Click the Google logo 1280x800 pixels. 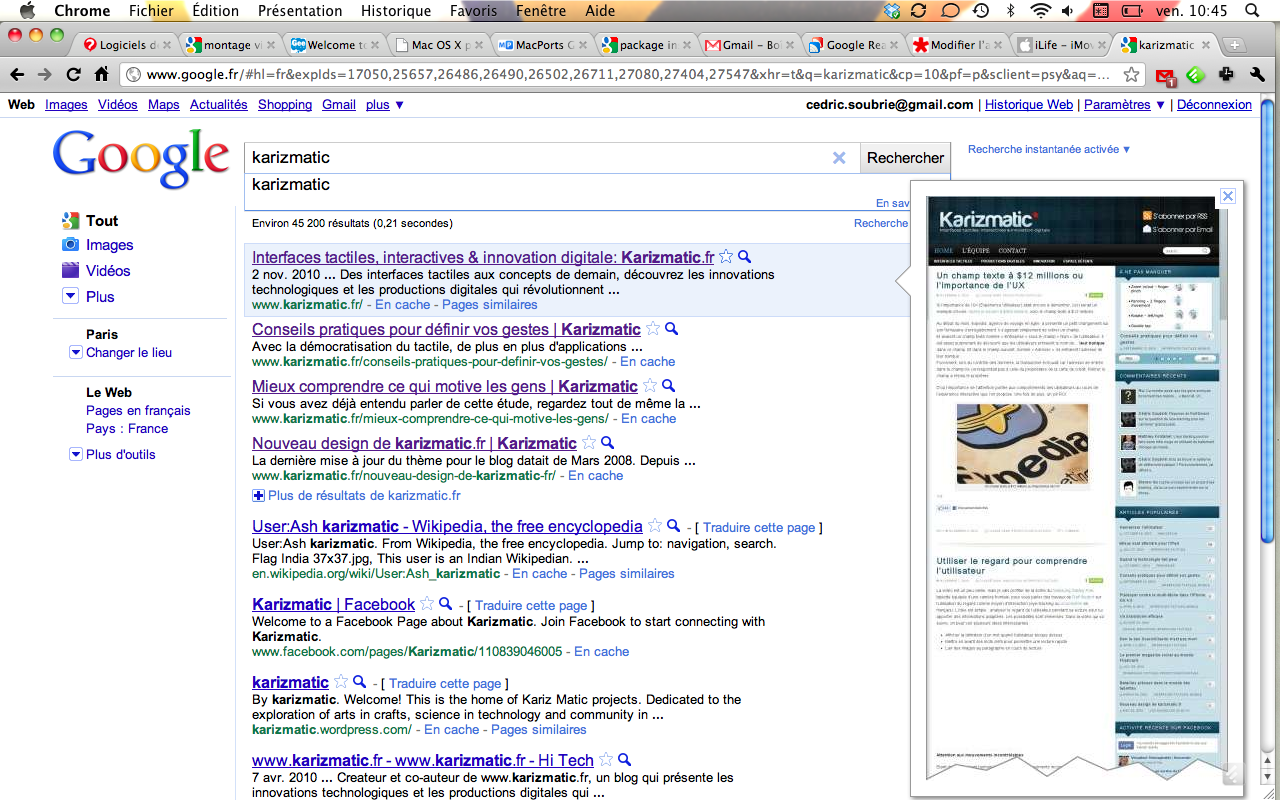coord(141,160)
